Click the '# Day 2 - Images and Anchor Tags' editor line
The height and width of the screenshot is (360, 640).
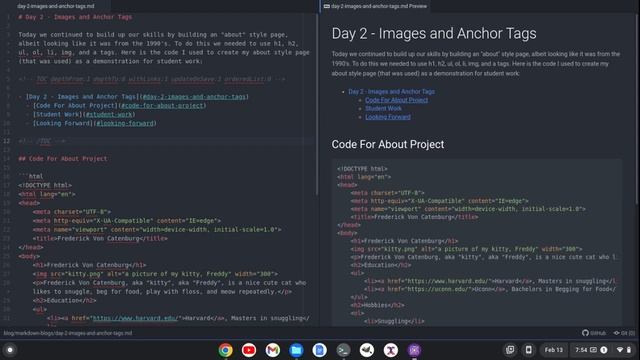click(x=75, y=17)
